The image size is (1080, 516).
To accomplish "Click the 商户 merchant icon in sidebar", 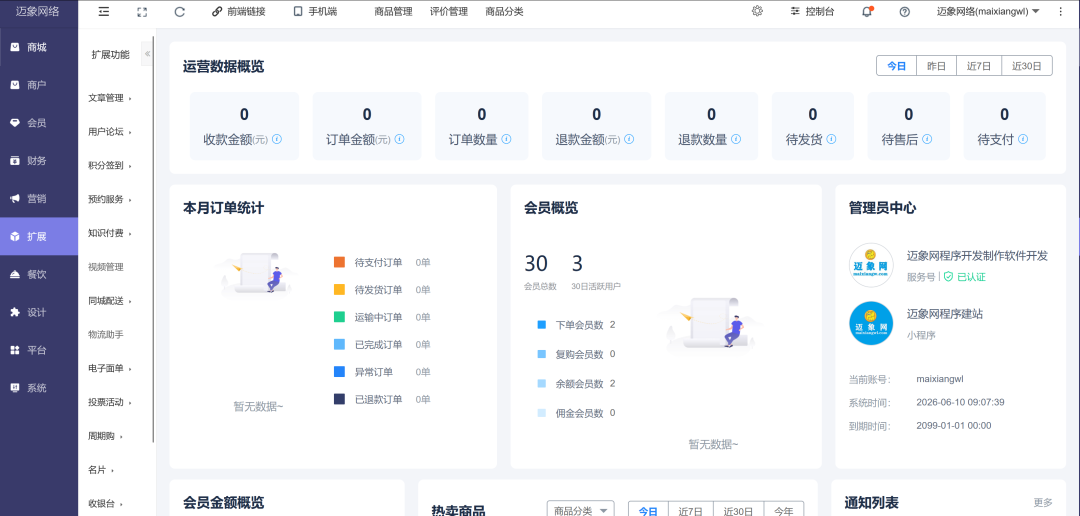I will click(x=14, y=85).
